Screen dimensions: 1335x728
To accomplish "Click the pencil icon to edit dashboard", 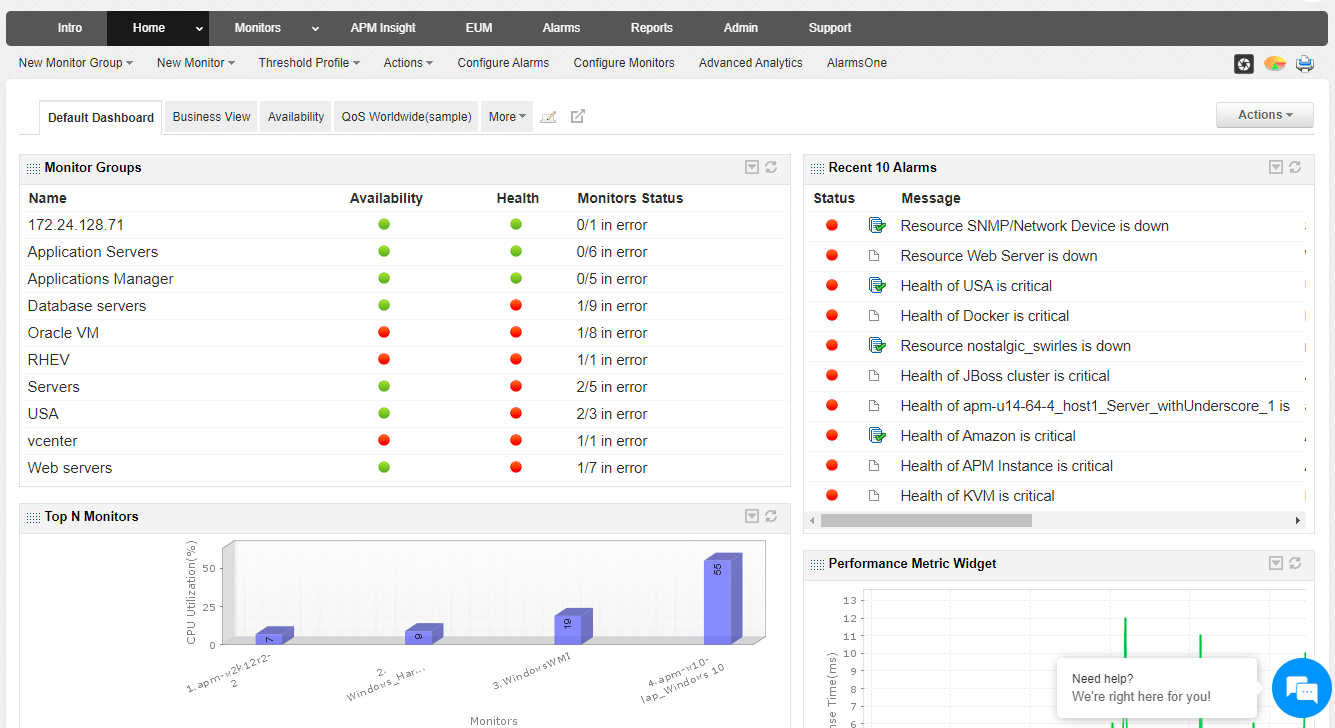I will [548, 116].
